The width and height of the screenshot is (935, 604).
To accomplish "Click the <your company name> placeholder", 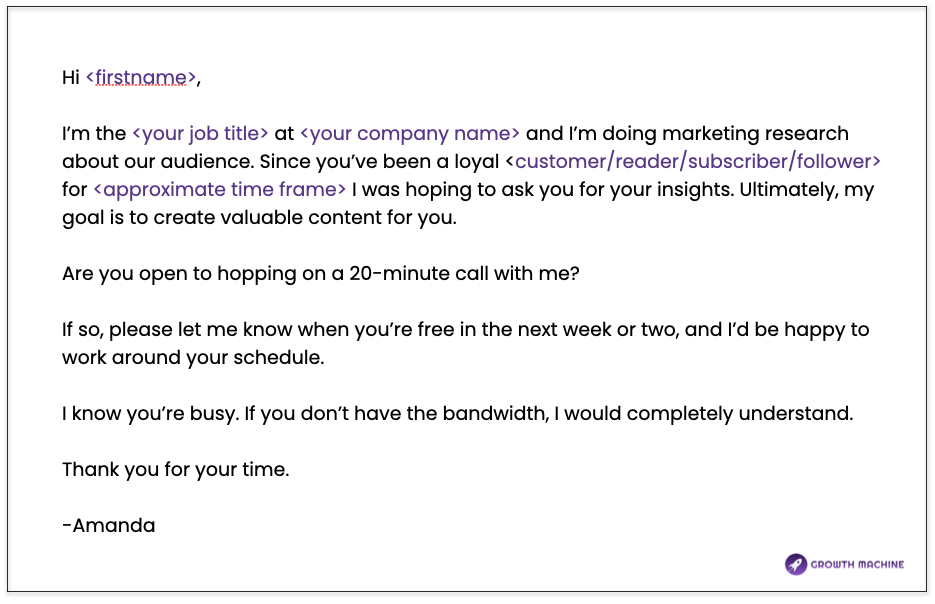I will [410, 134].
